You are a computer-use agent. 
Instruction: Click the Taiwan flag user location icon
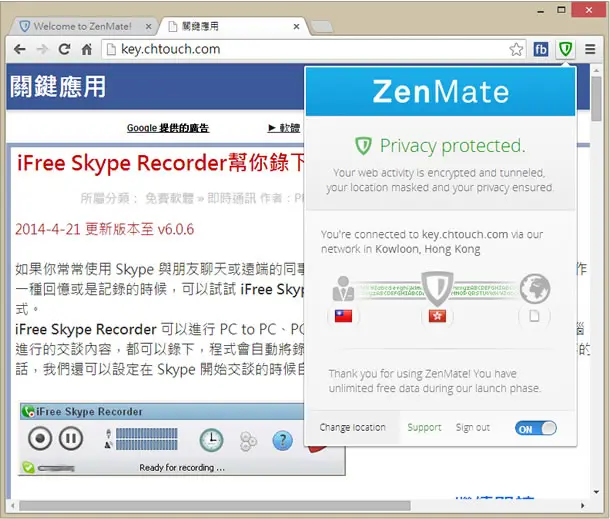[x=343, y=316]
